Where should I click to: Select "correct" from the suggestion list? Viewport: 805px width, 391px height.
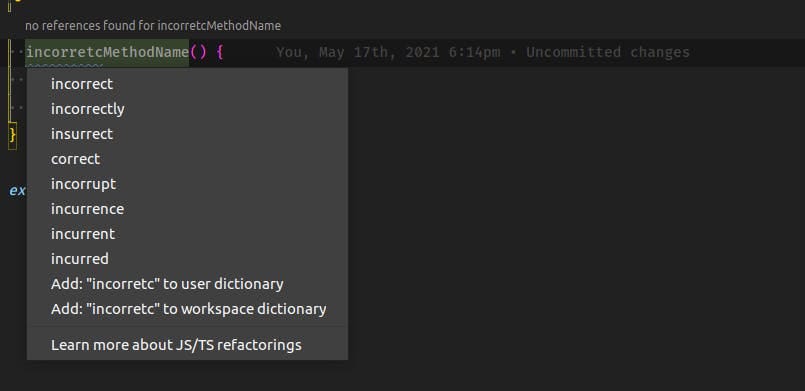click(x=187, y=159)
